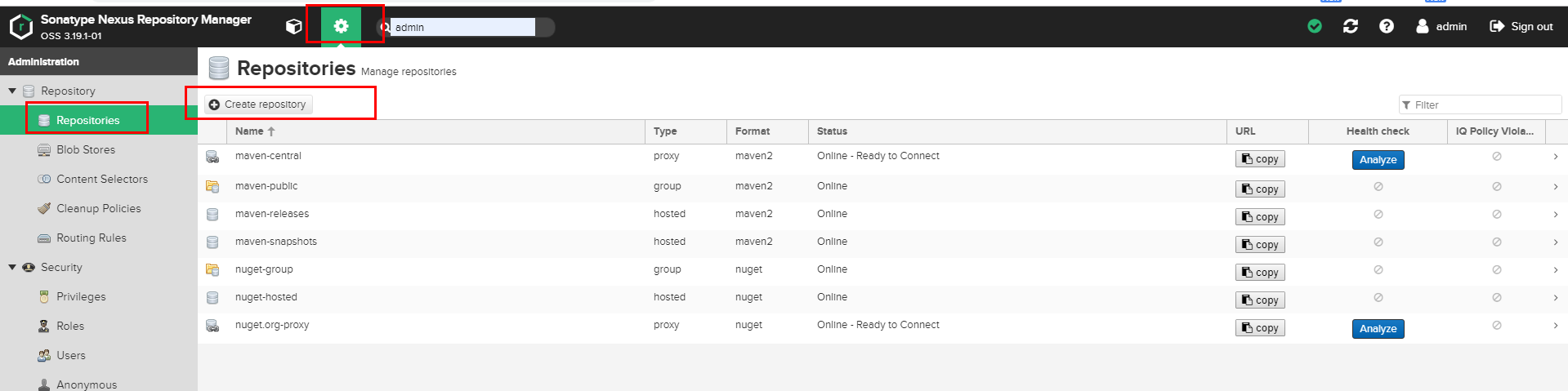Click the green system status check icon
The height and width of the screenshot is (391, 1568).
click(1315, 26)
